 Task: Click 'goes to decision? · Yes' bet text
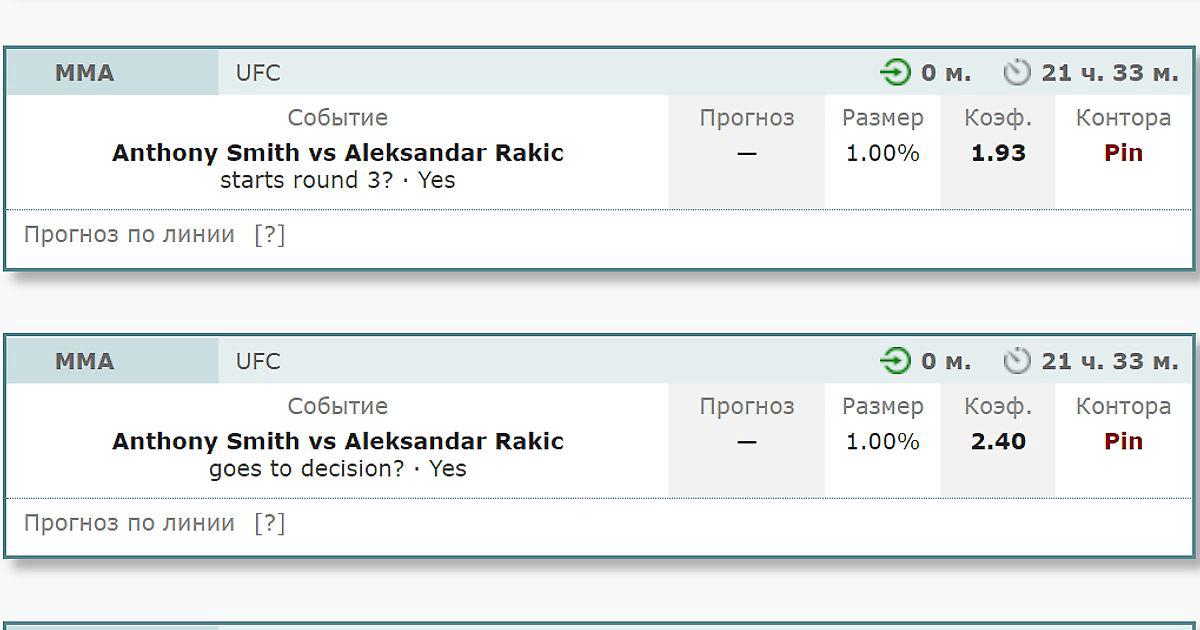pyautogui.click(x=338, y=468)
